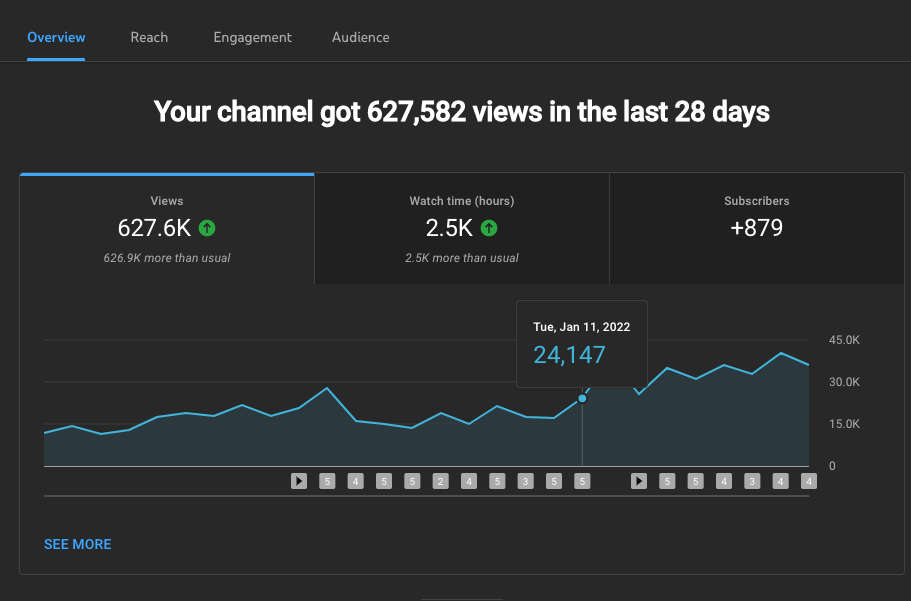This screenshot has height=601, width=911.
Task: Click the only 3 badge between the two play markers
Action: coord(525,481)
